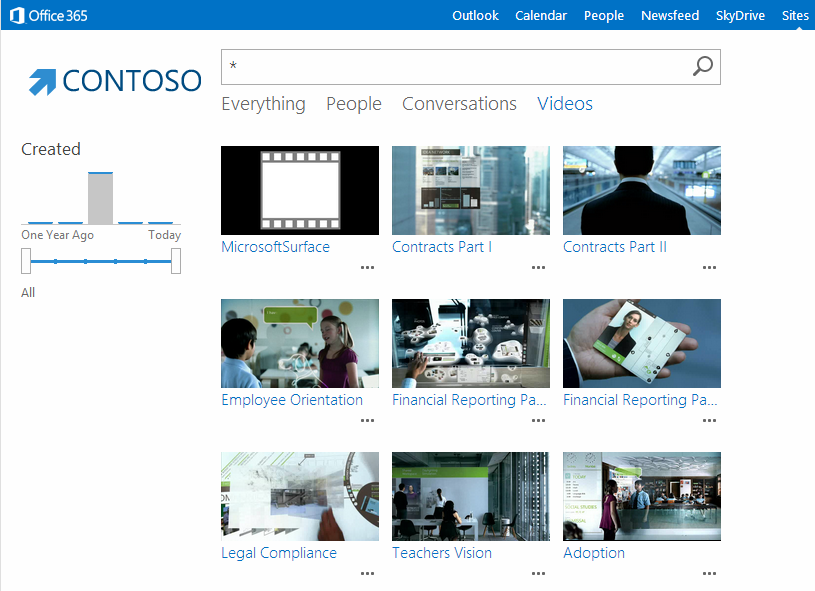Open Legal Compliance ellipsis menu

(x=367, y=574)
